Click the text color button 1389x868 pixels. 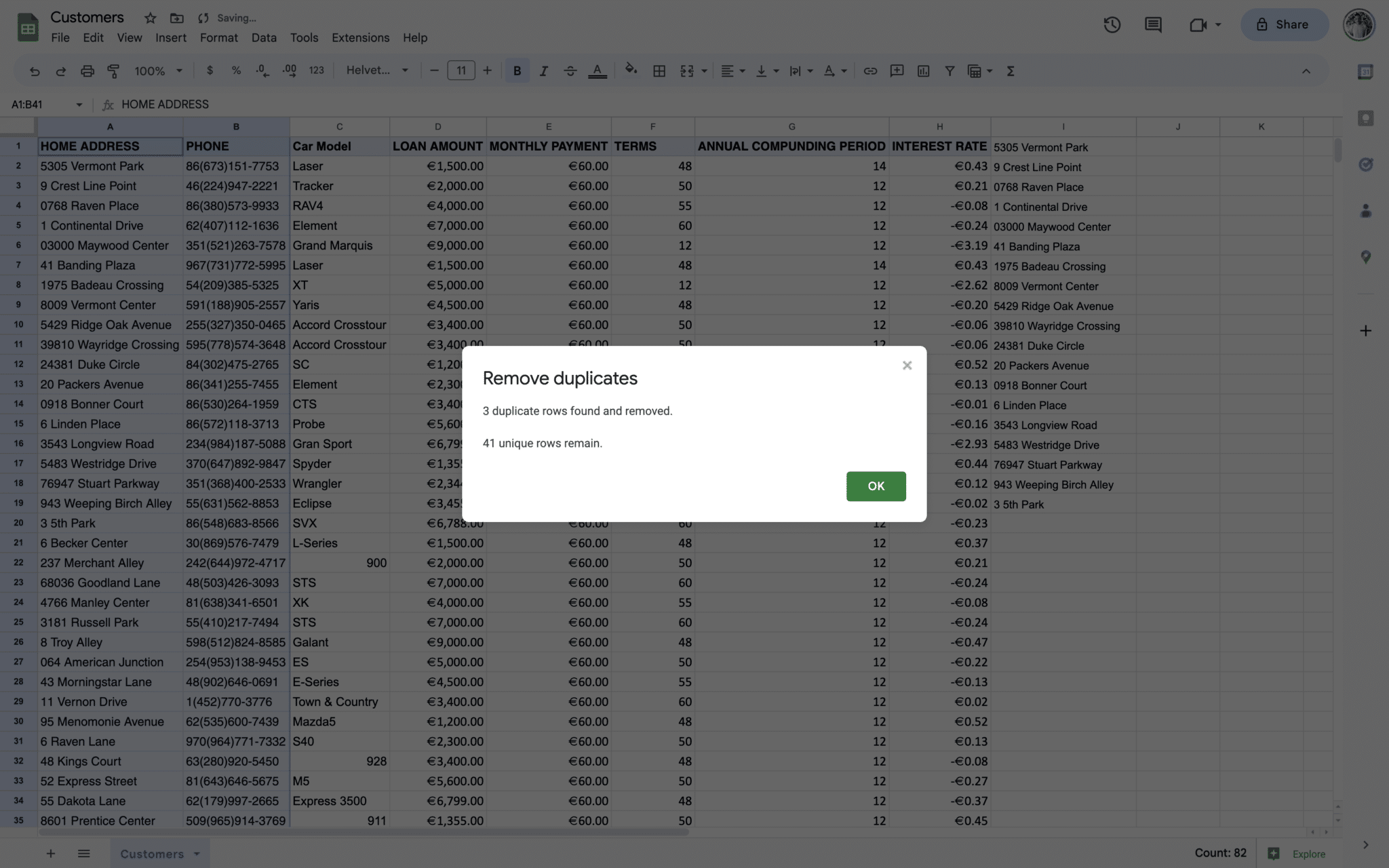click(597, 71)
